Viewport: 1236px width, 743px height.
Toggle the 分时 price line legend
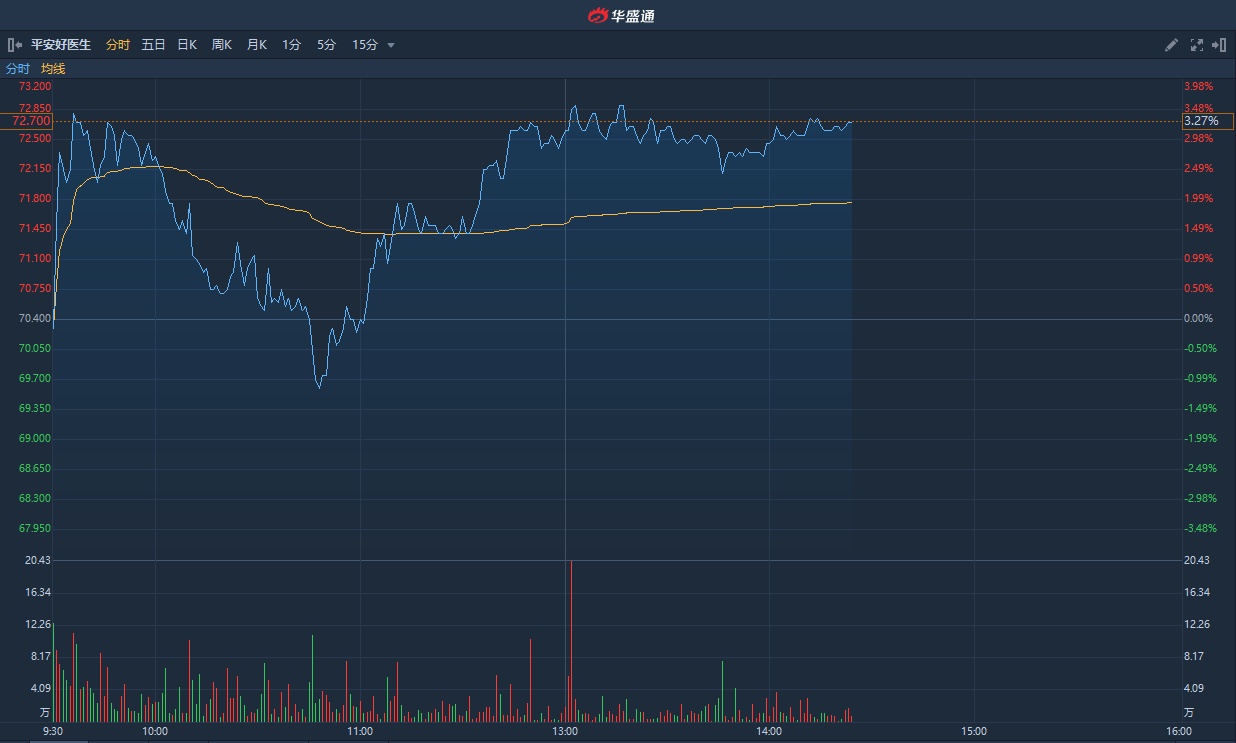click(x=18, y=69)
